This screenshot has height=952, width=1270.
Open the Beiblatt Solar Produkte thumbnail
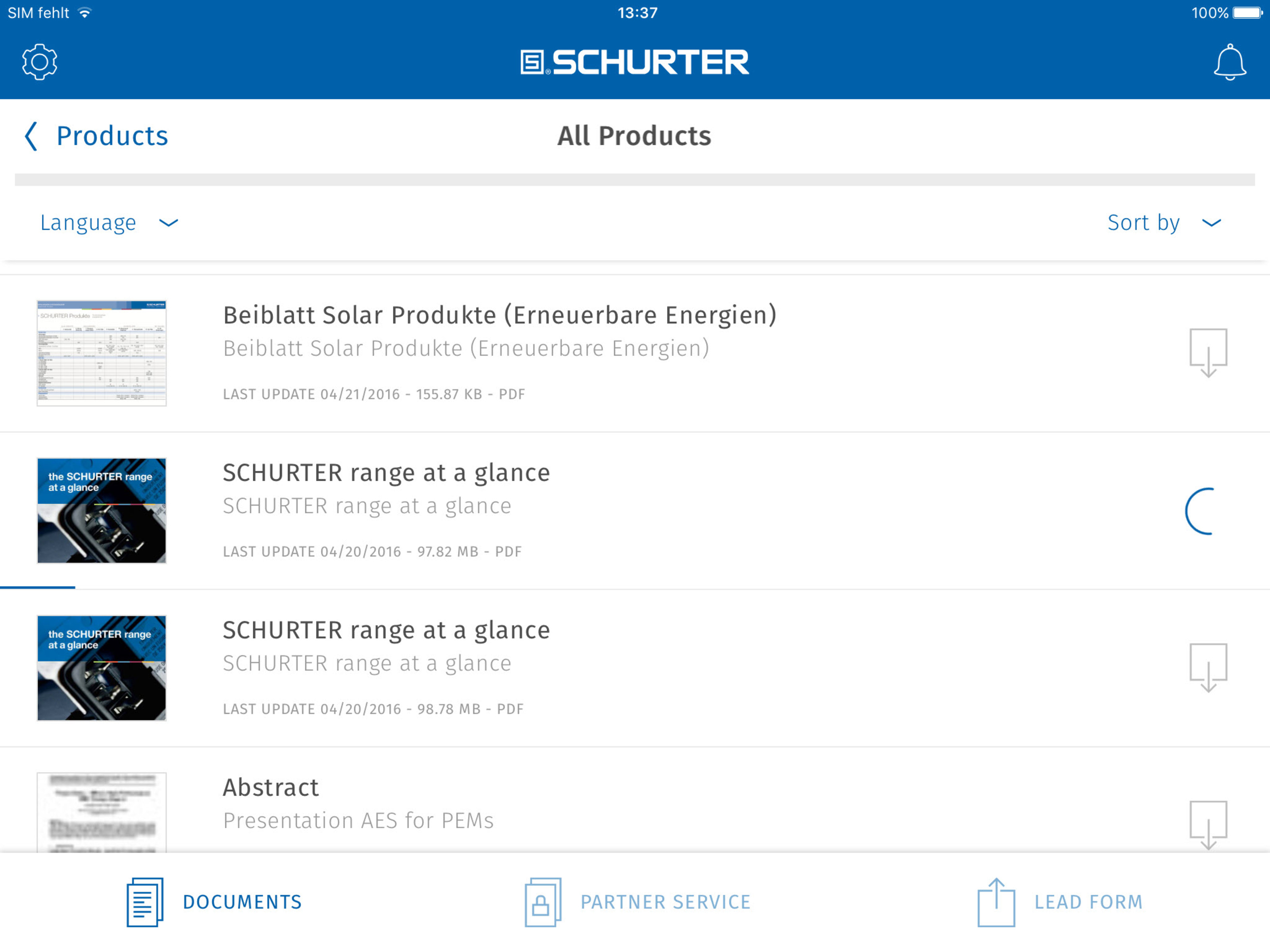pyautogui.click(x=102, y=353)
